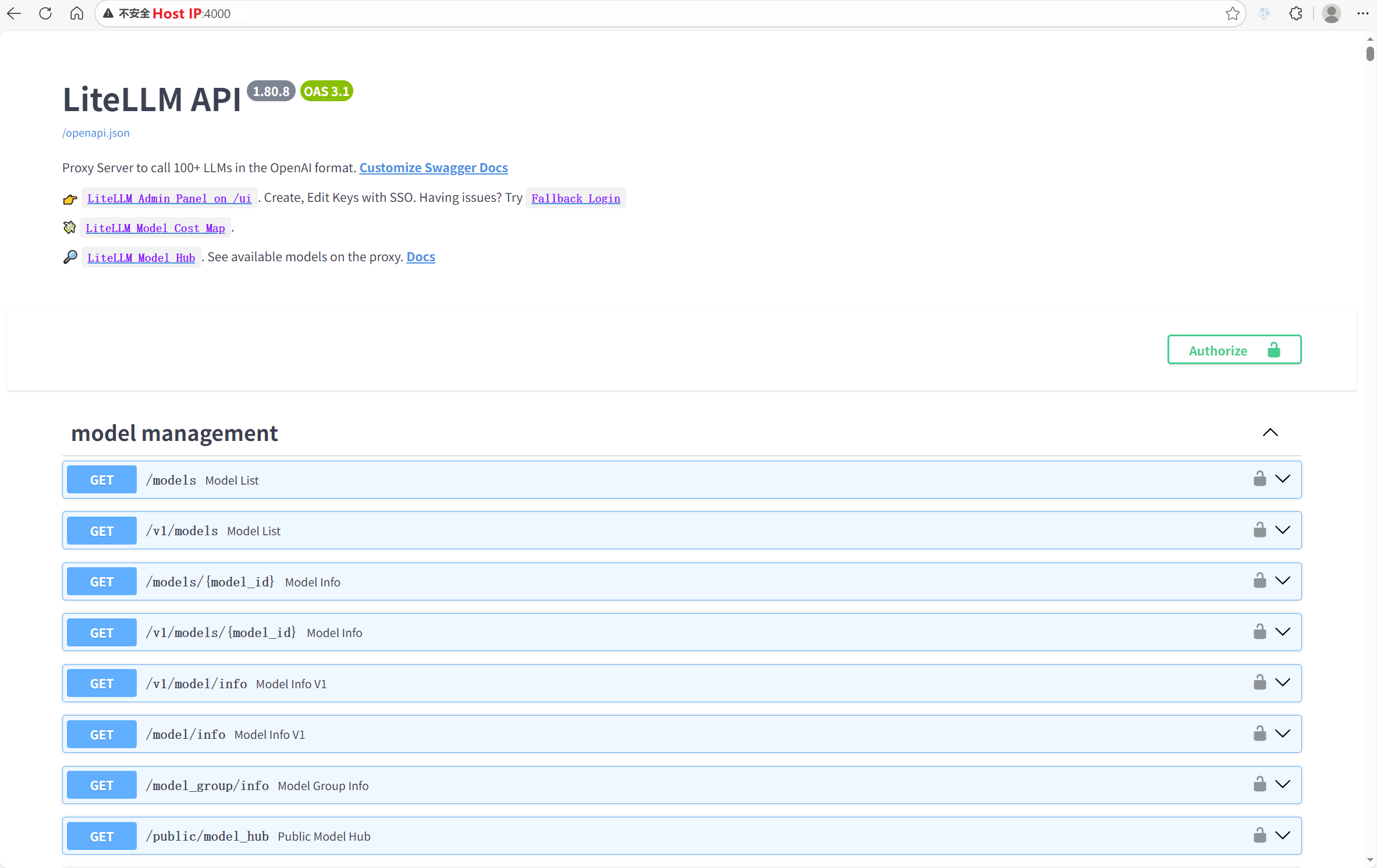Open the user profile avatar icon
The image size is (1377, 868).
click(x=1331, y=13)
